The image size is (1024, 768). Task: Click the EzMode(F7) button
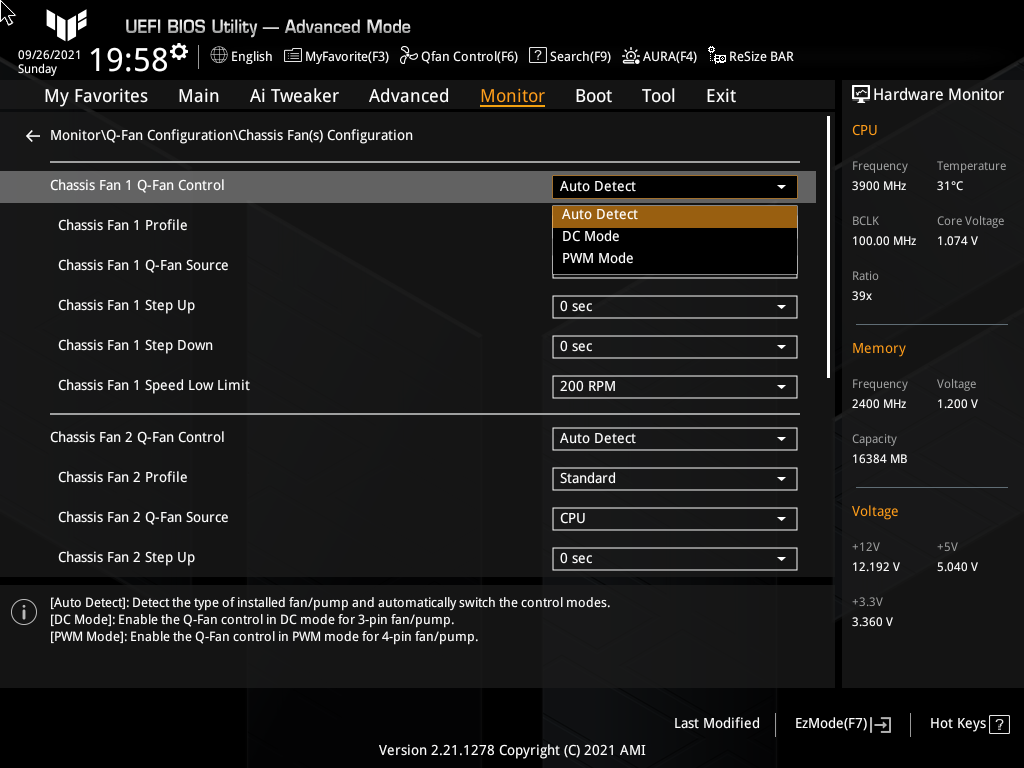point(841,723)
